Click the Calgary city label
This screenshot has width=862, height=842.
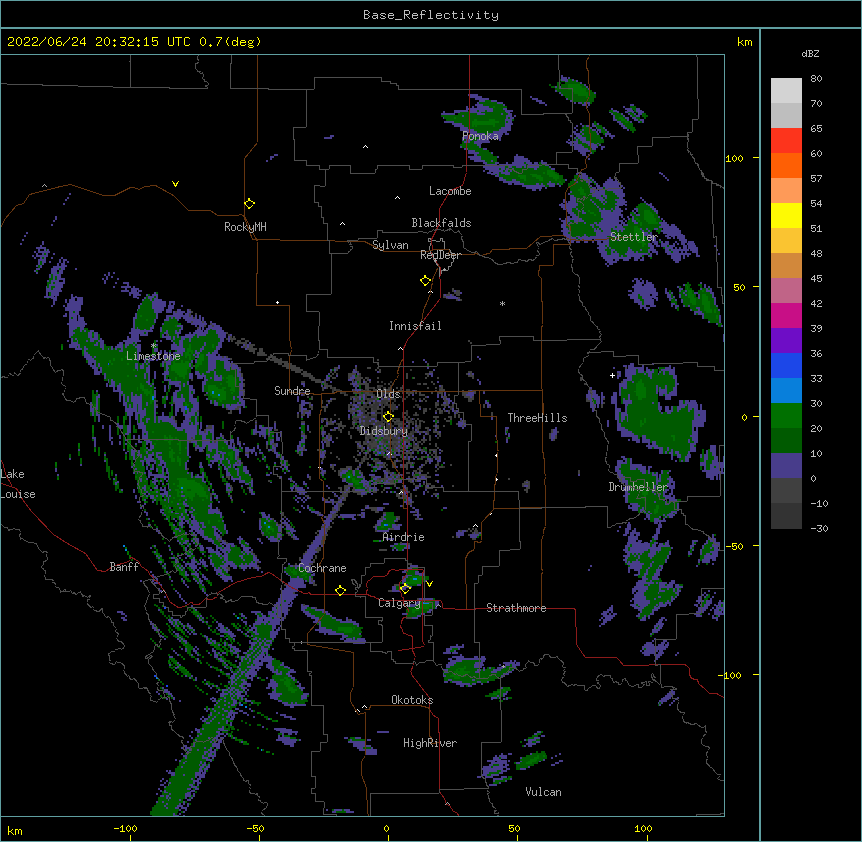pos(400,603)
